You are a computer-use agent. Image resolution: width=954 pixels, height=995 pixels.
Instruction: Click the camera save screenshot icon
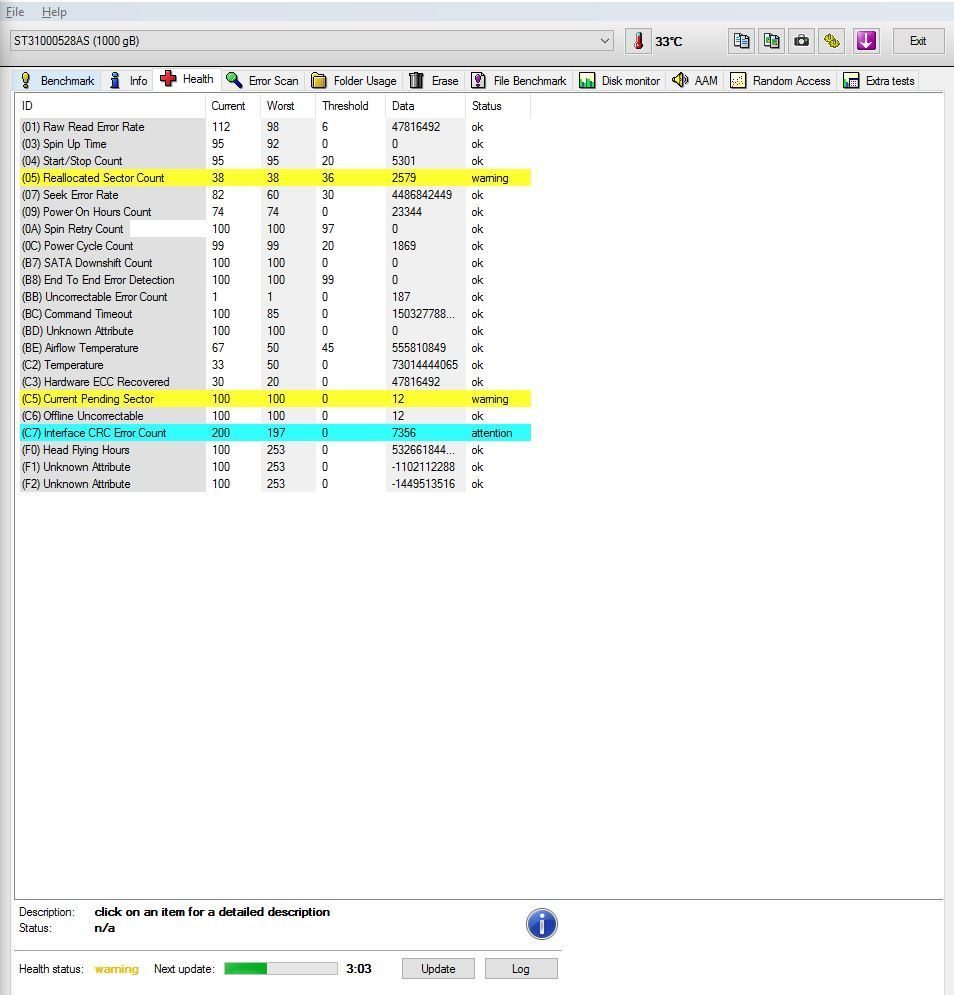(x=802, y=41)
